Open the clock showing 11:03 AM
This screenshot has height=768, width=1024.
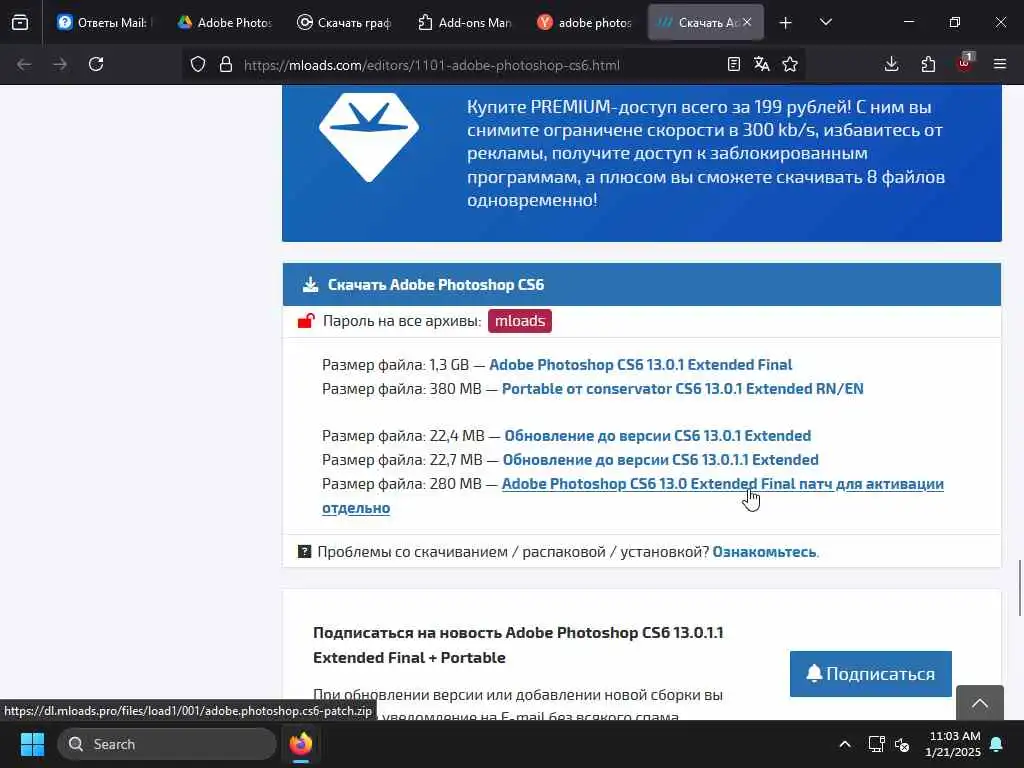pos(953,744)
